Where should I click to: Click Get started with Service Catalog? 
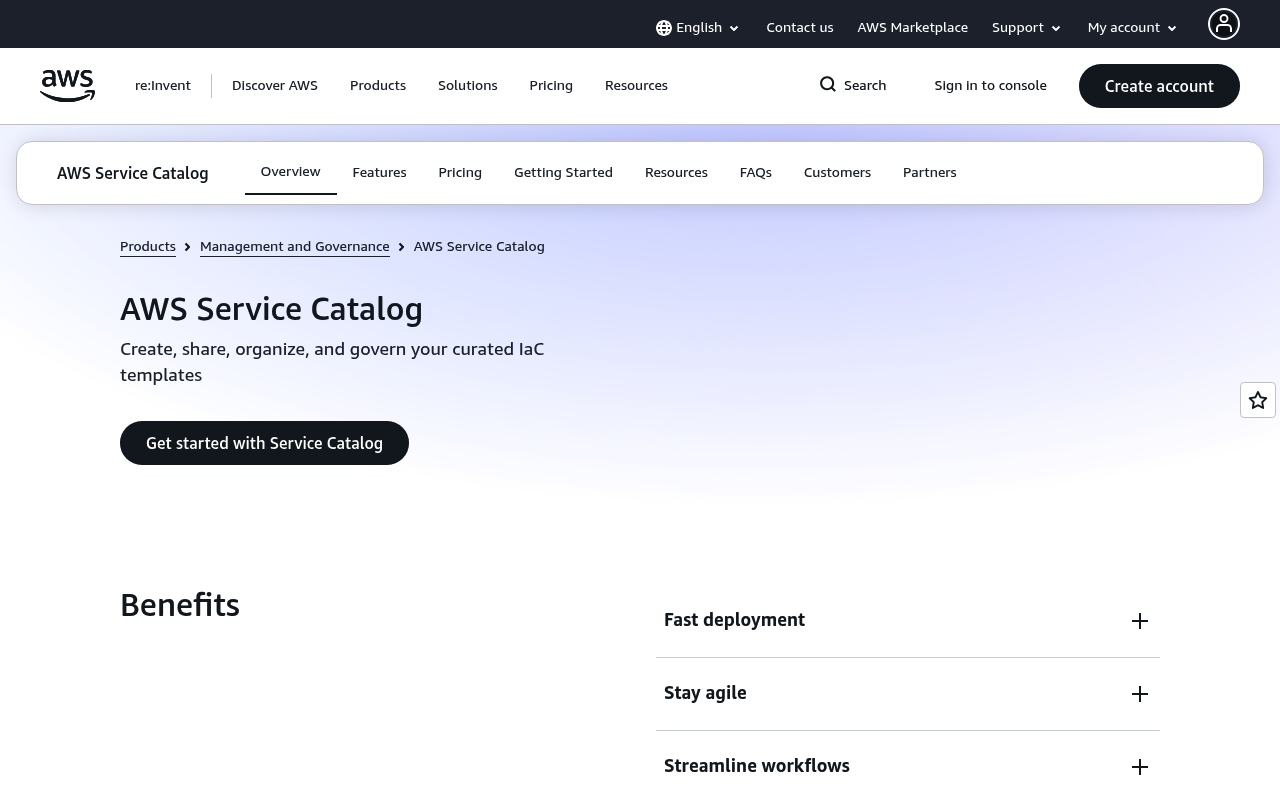tap(264, 443)
